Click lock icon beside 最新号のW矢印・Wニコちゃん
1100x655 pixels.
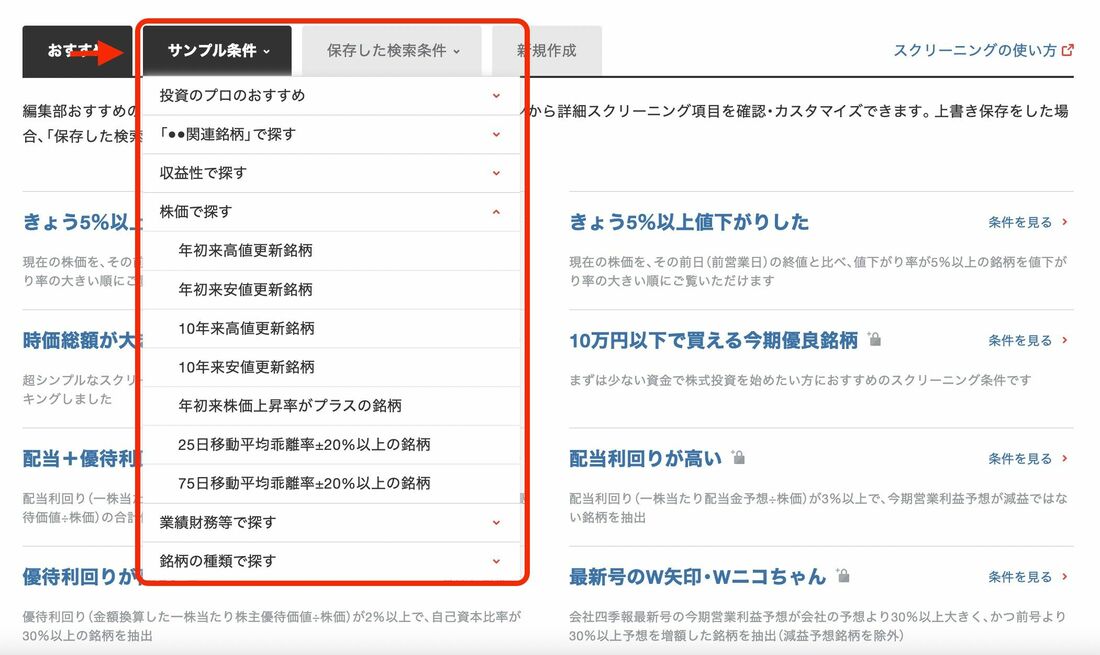(843, 576)
